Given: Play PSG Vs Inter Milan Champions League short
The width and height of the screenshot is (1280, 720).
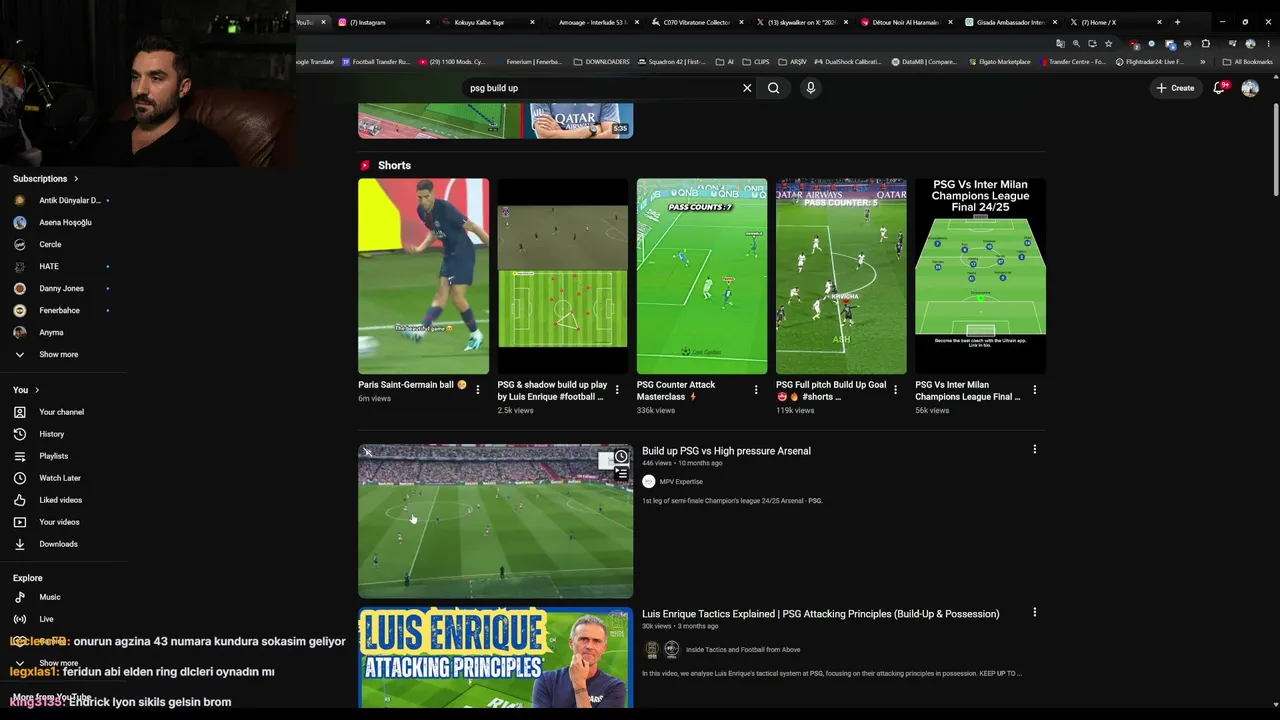Looking at the screenshot, I should click(980, 276).
